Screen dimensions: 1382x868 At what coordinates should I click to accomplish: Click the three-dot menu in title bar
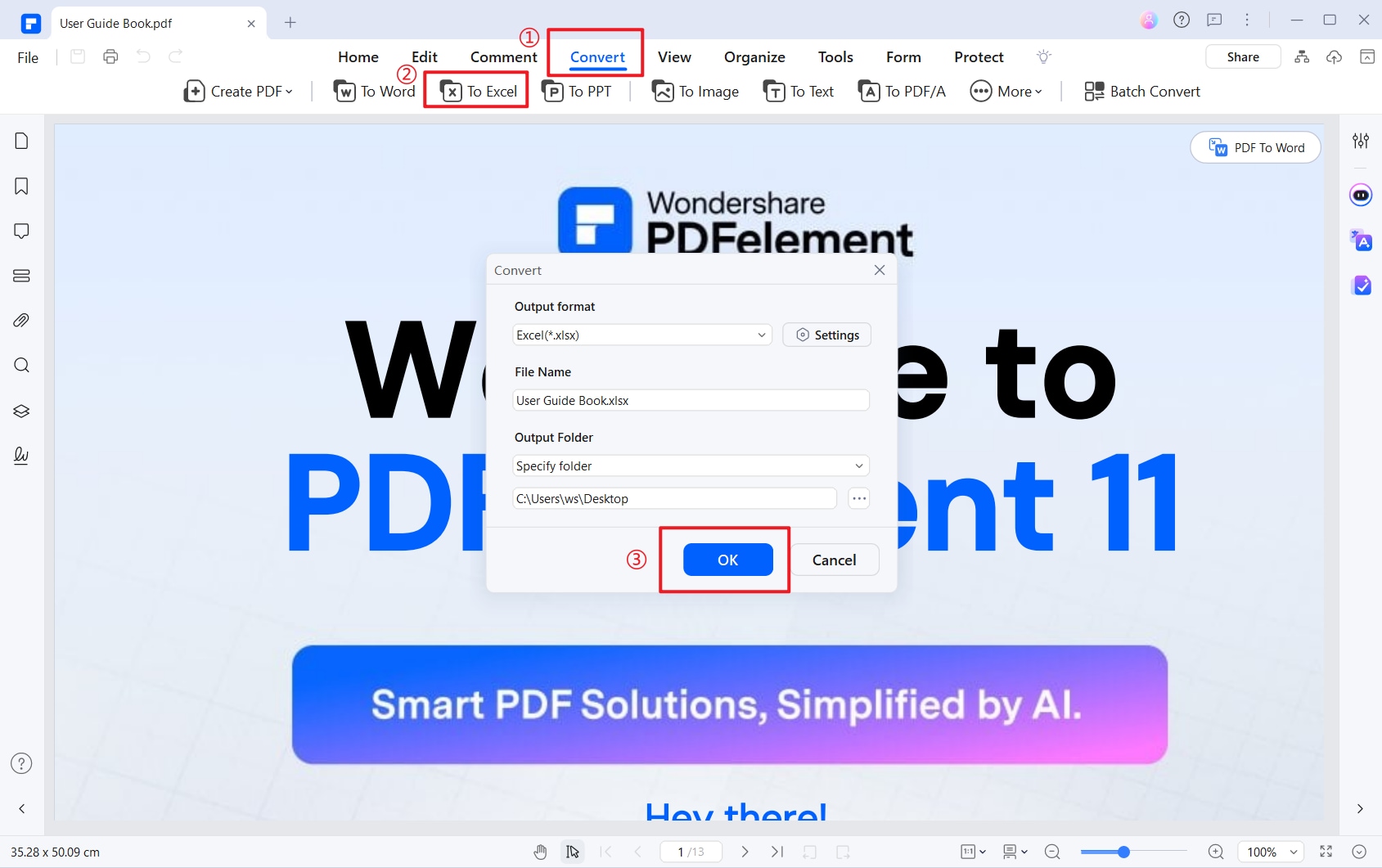coord(1247,20)
